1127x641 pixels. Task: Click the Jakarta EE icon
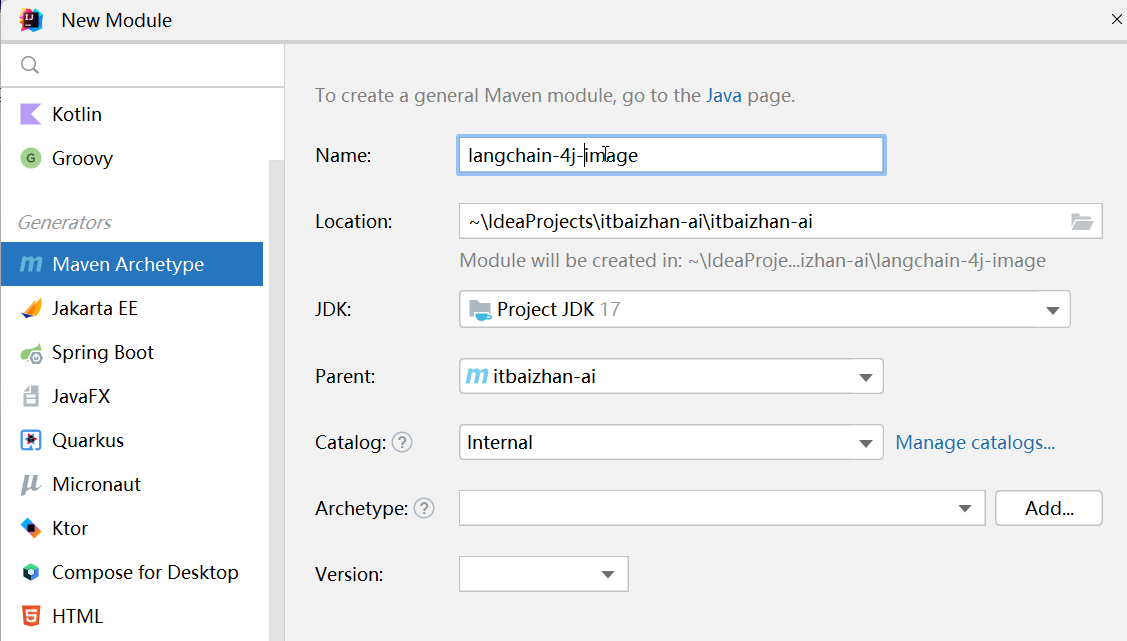pyautogui.click(x=31, y=308)
